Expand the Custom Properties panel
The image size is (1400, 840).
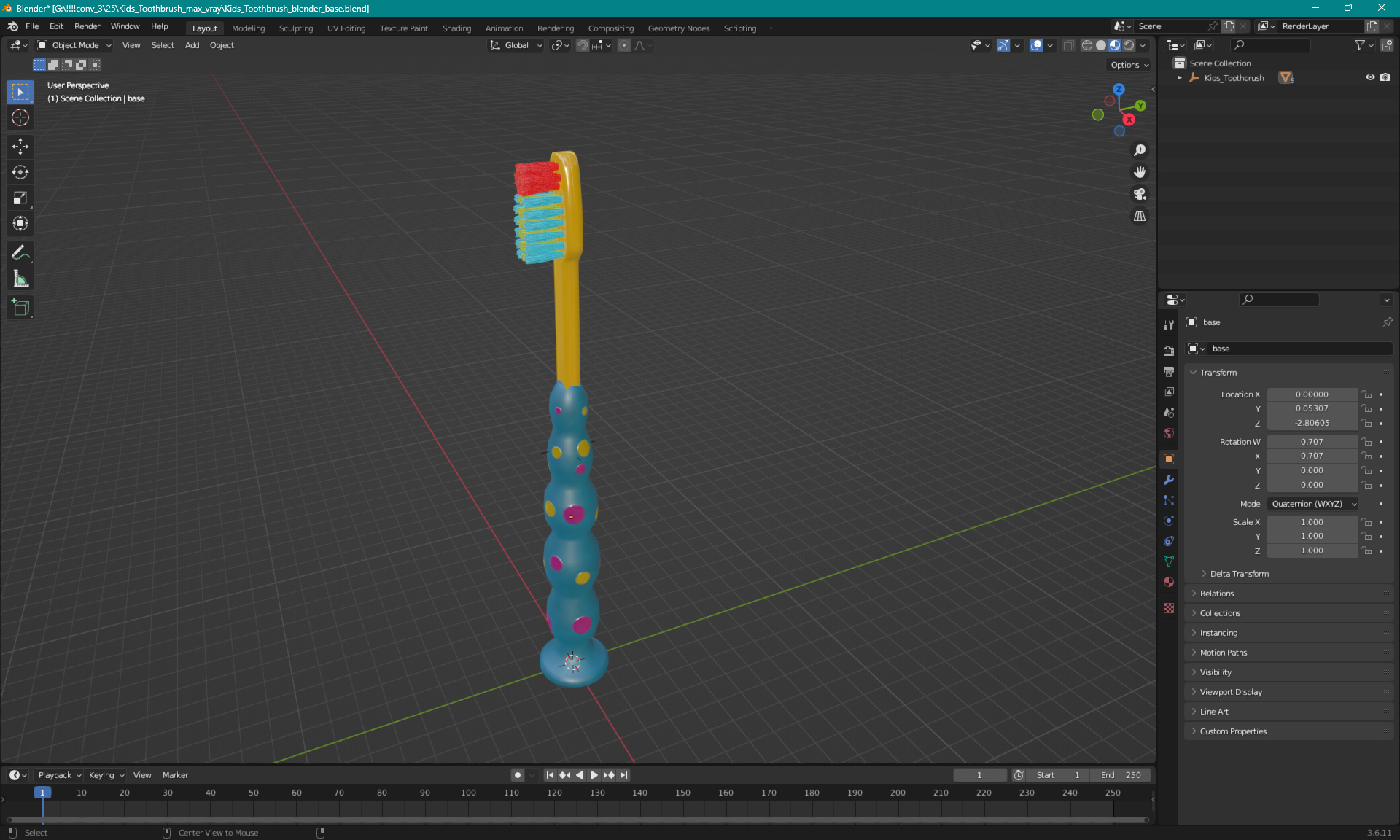[x=1233, y=731]
